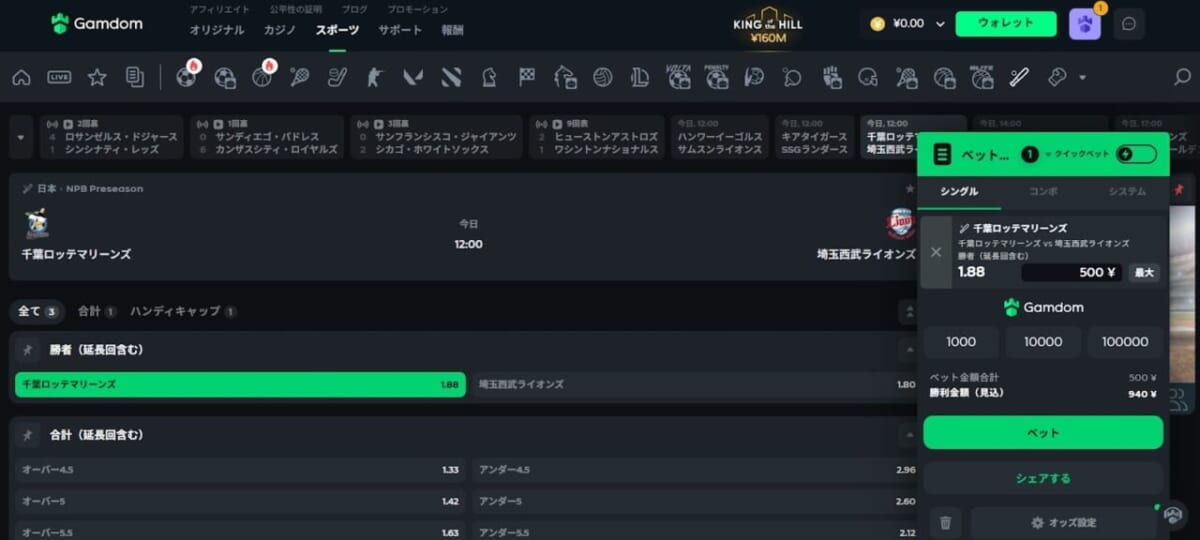Open my bets document icon
The image size is (1200, 540).
[x=135, y=77]
